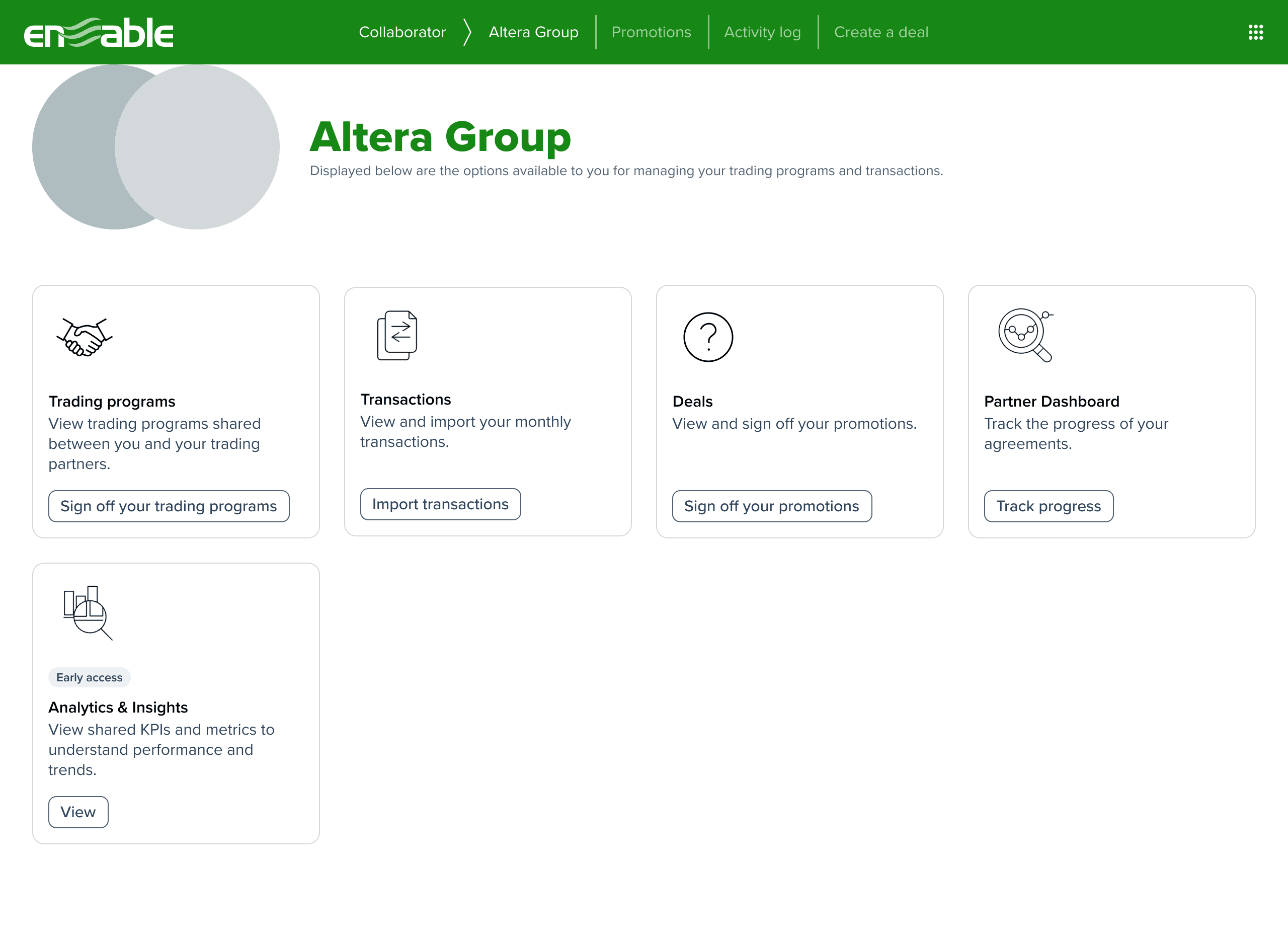The height and width of the screenshot is (941, 1288).
Task: Click the Early access badge
Action: click(90, 677)
